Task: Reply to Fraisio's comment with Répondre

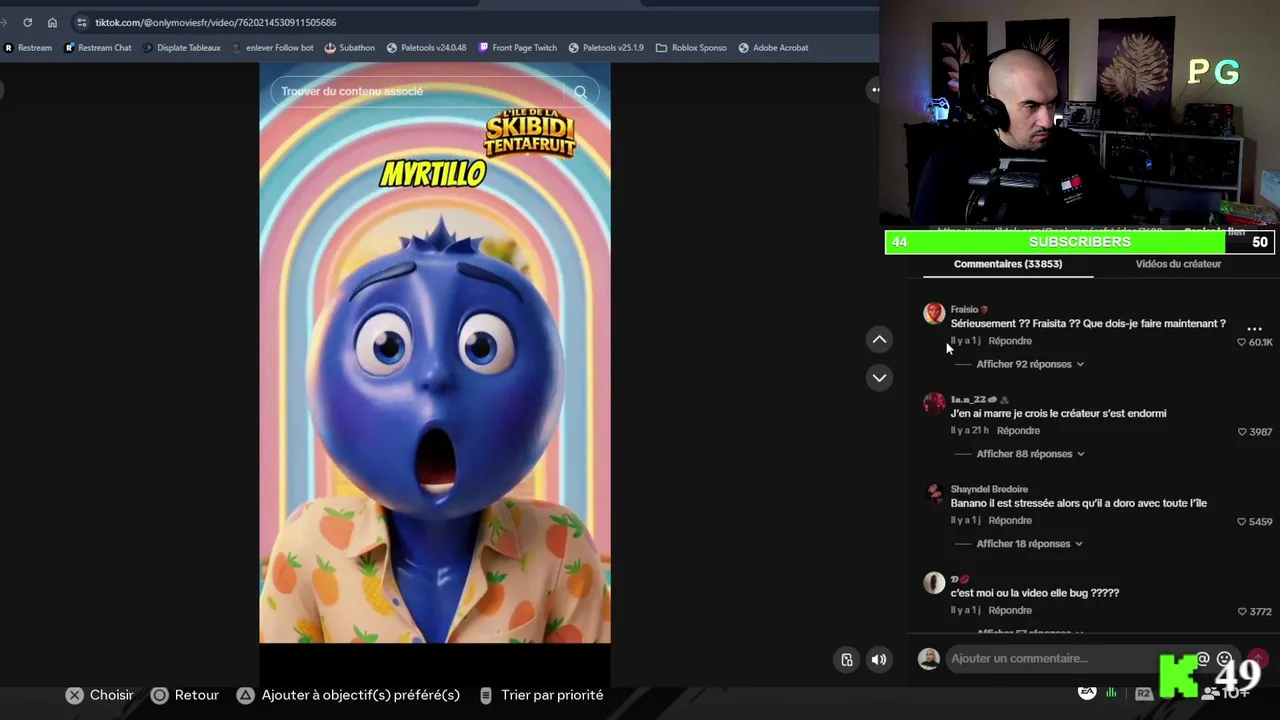Action: pos(1010,341)
